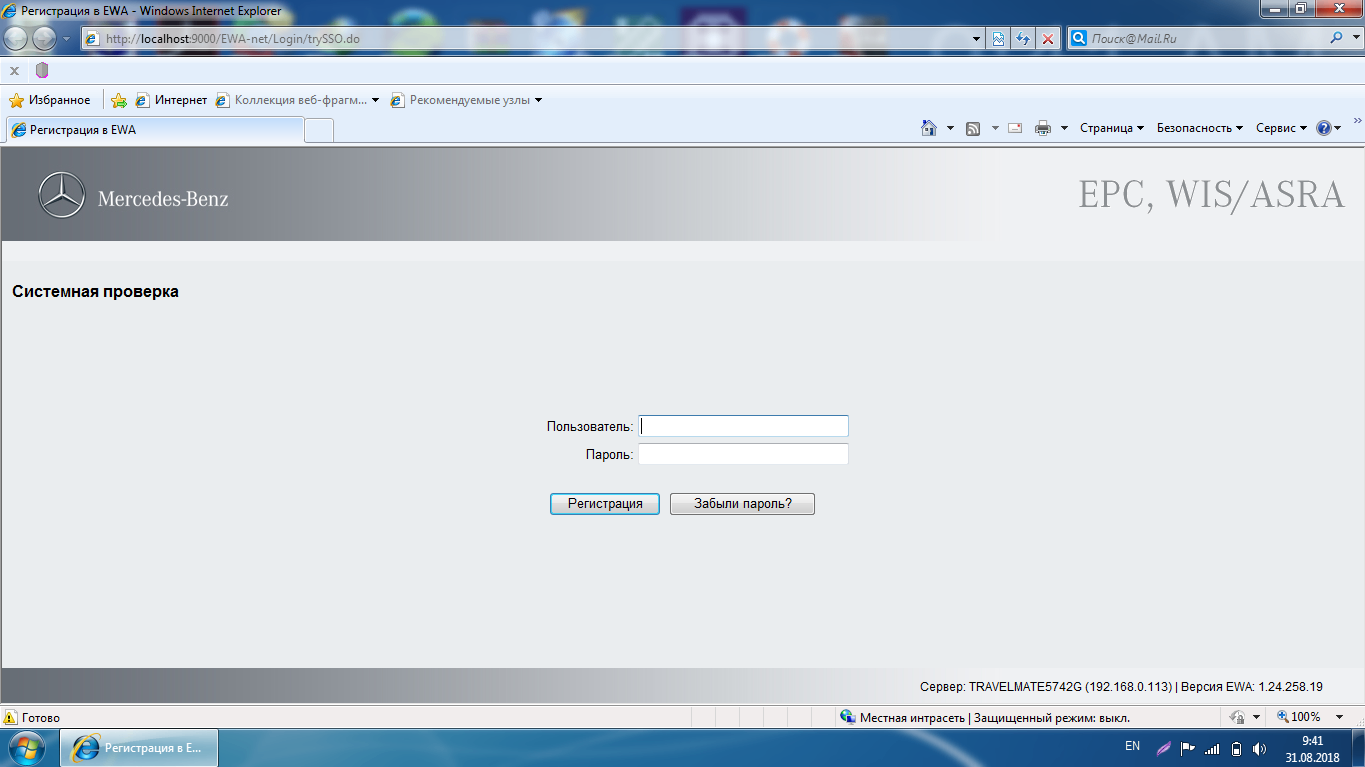Click the purple feather tray icon
The image size is (1365, 767).
click(x=1164, y=748)
